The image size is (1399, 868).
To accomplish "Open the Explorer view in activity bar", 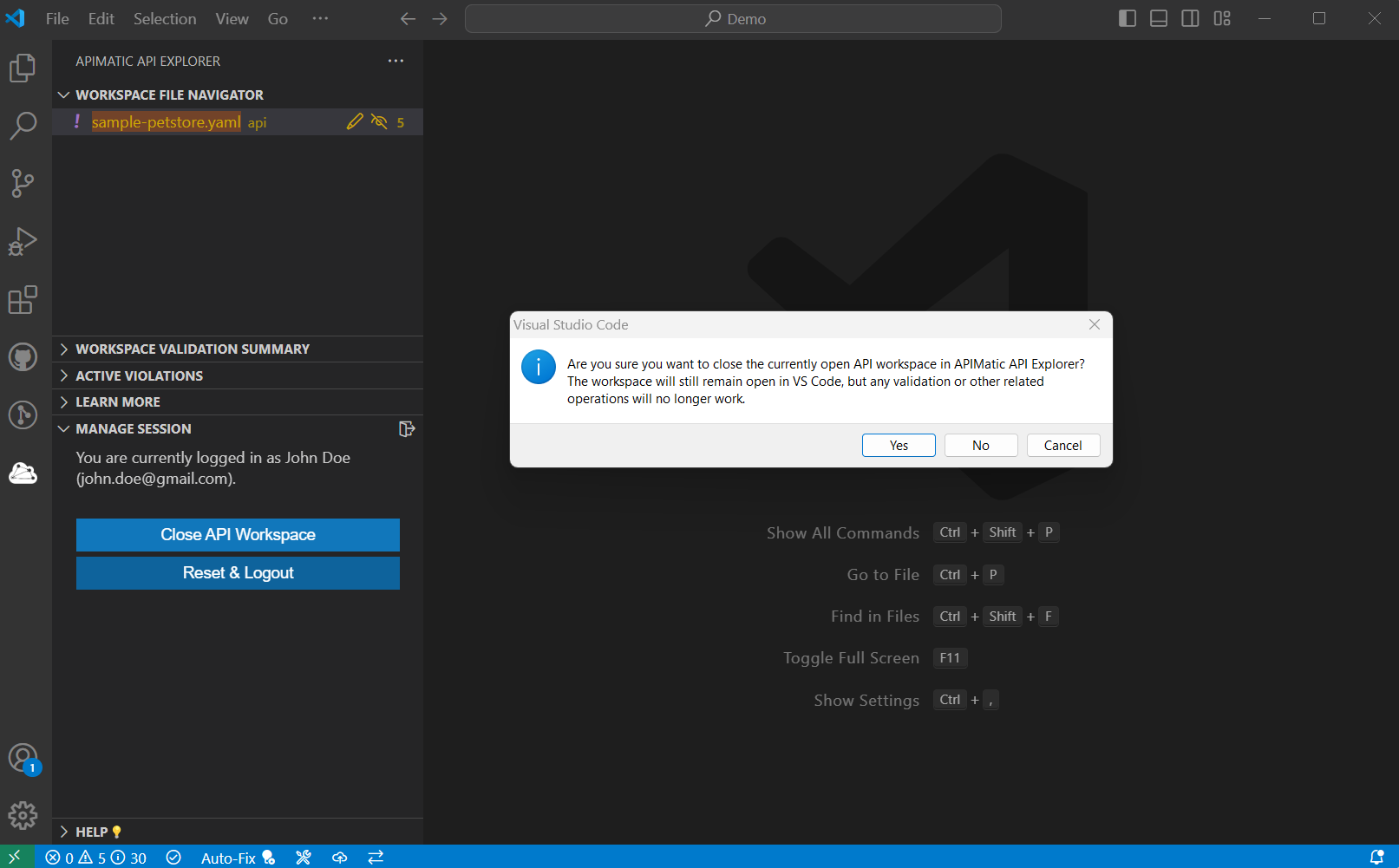I will [x=23, y=68].
